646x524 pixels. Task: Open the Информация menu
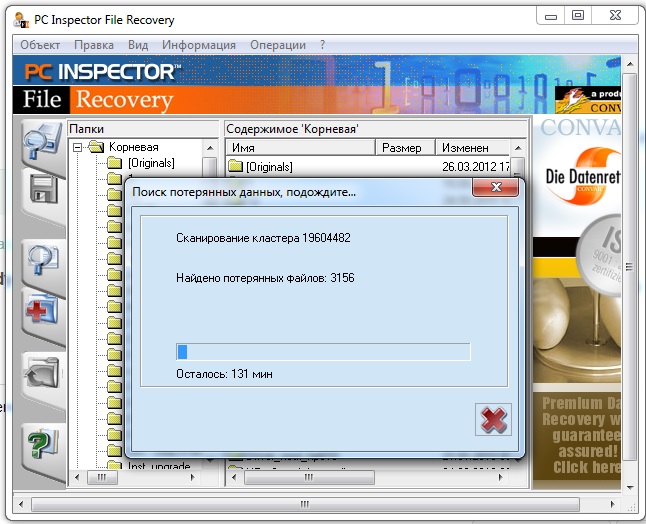[199, 45]
